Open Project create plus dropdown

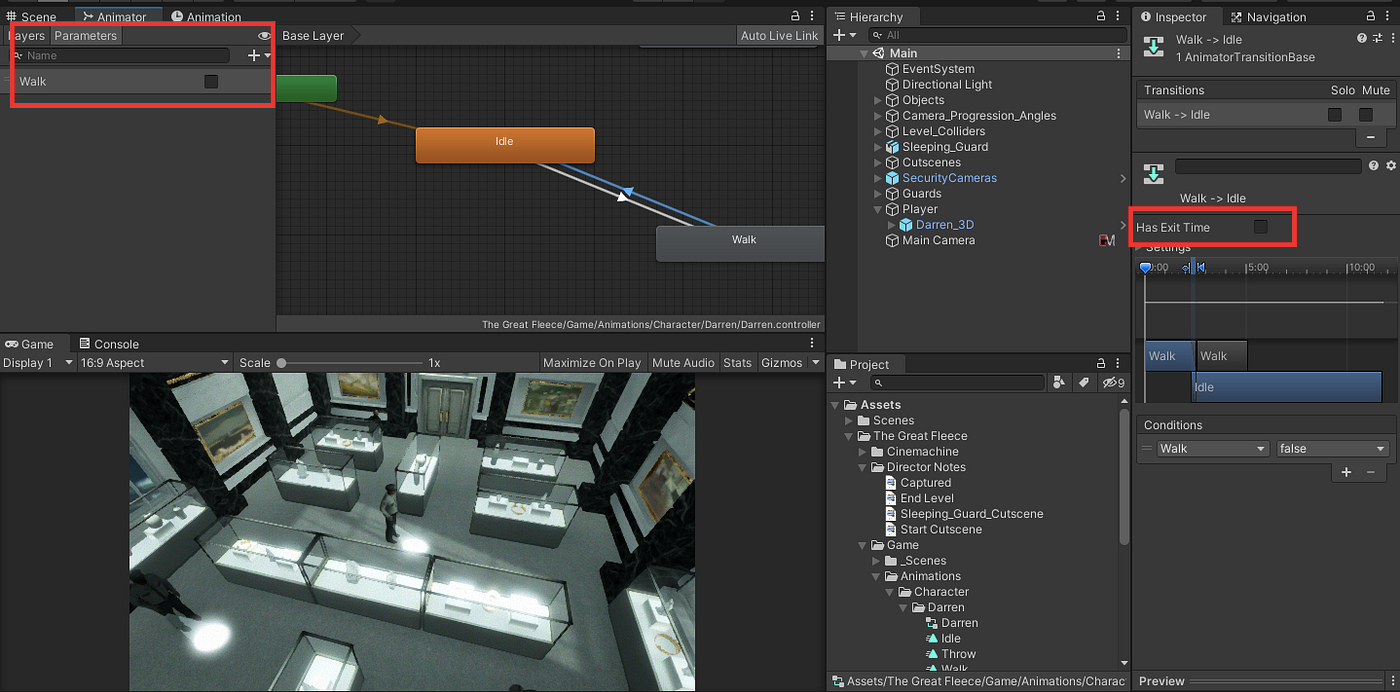tap(845, 383)
